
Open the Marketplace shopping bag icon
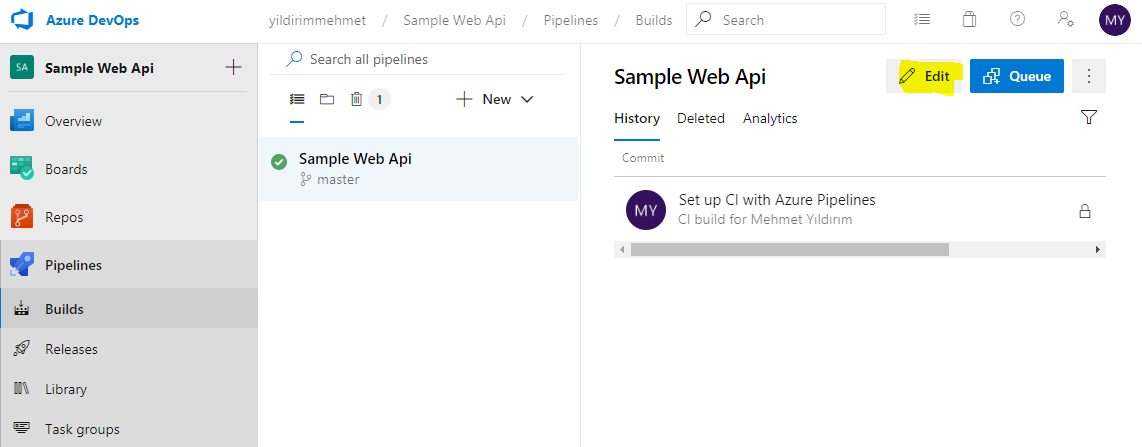click(969, 19)
